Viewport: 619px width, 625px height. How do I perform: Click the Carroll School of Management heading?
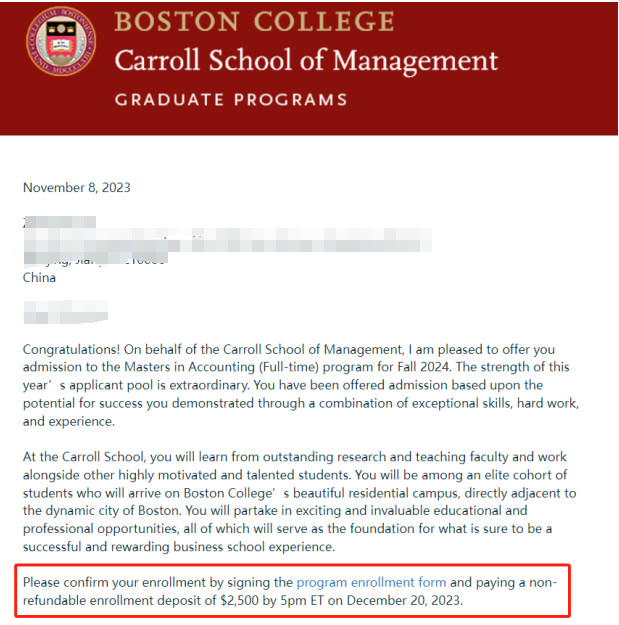click(306, 61)
